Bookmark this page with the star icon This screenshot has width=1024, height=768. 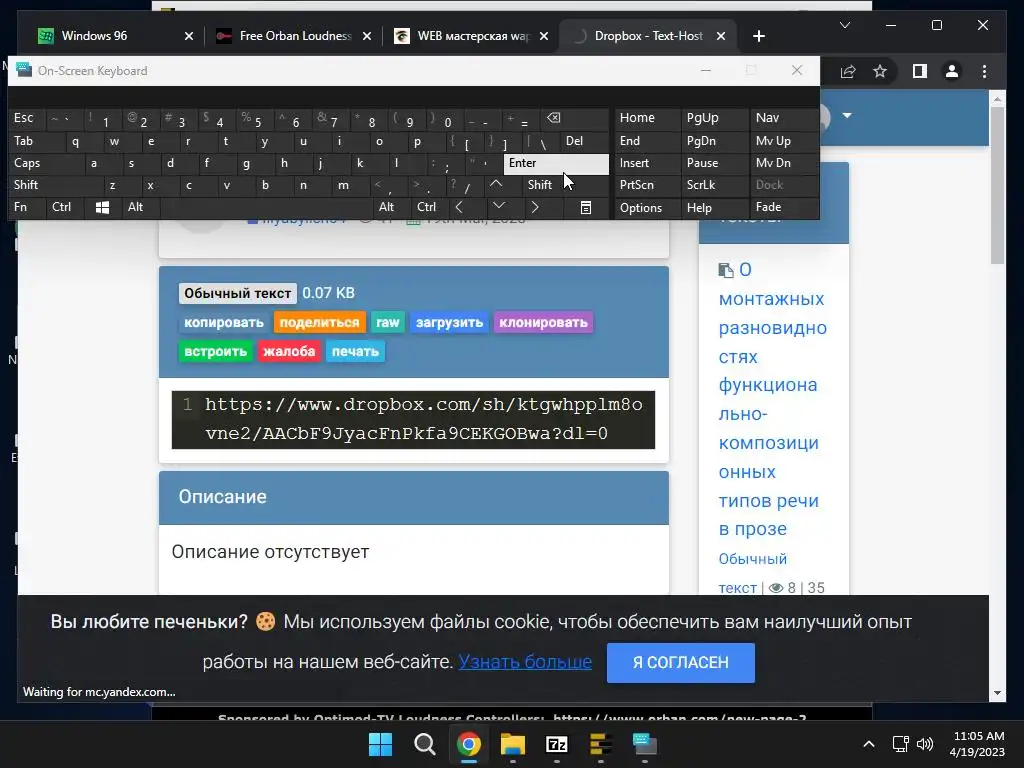coord(880,71)
